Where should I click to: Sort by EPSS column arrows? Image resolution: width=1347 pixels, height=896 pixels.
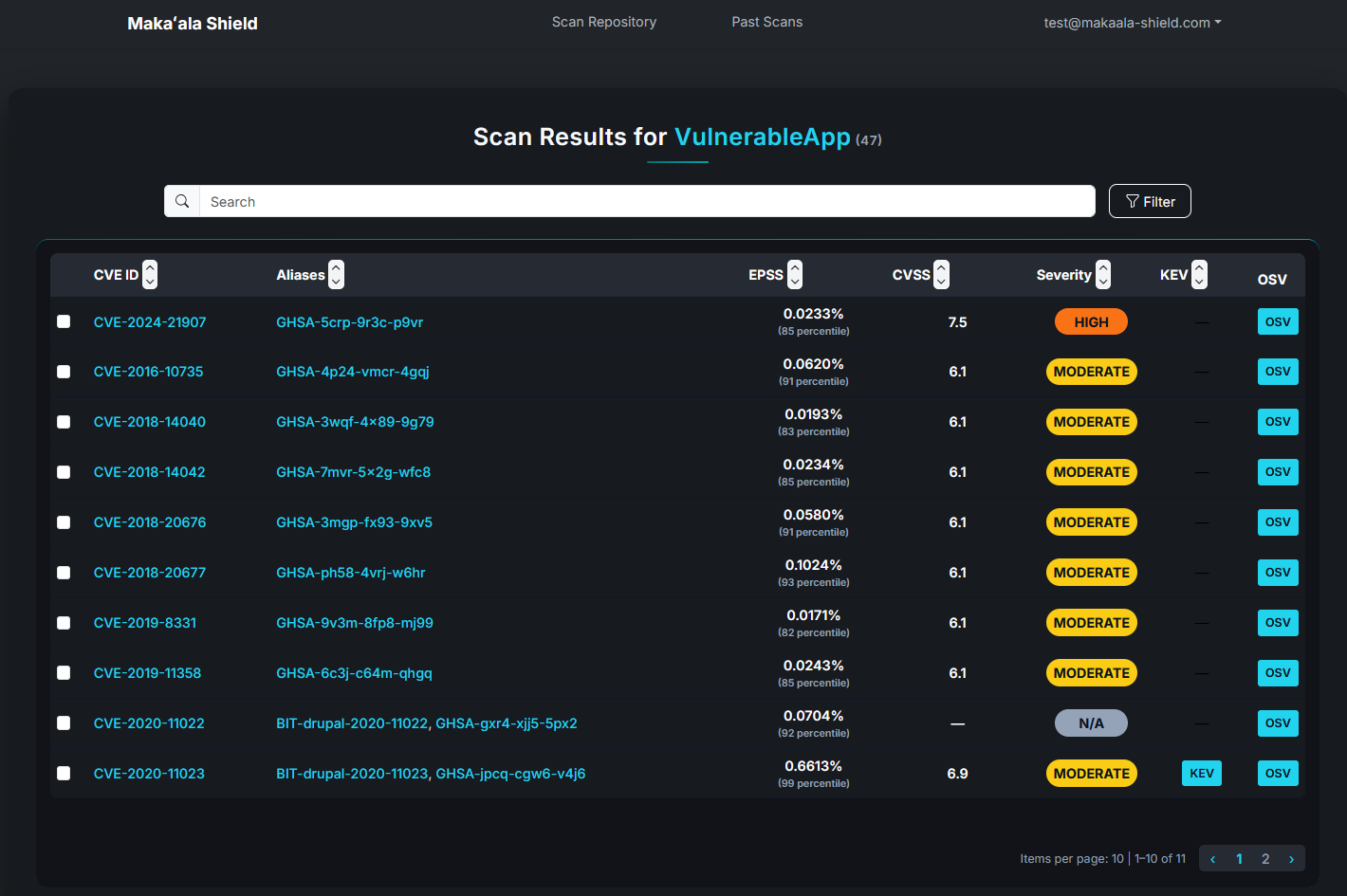click(x=795, y=275)
